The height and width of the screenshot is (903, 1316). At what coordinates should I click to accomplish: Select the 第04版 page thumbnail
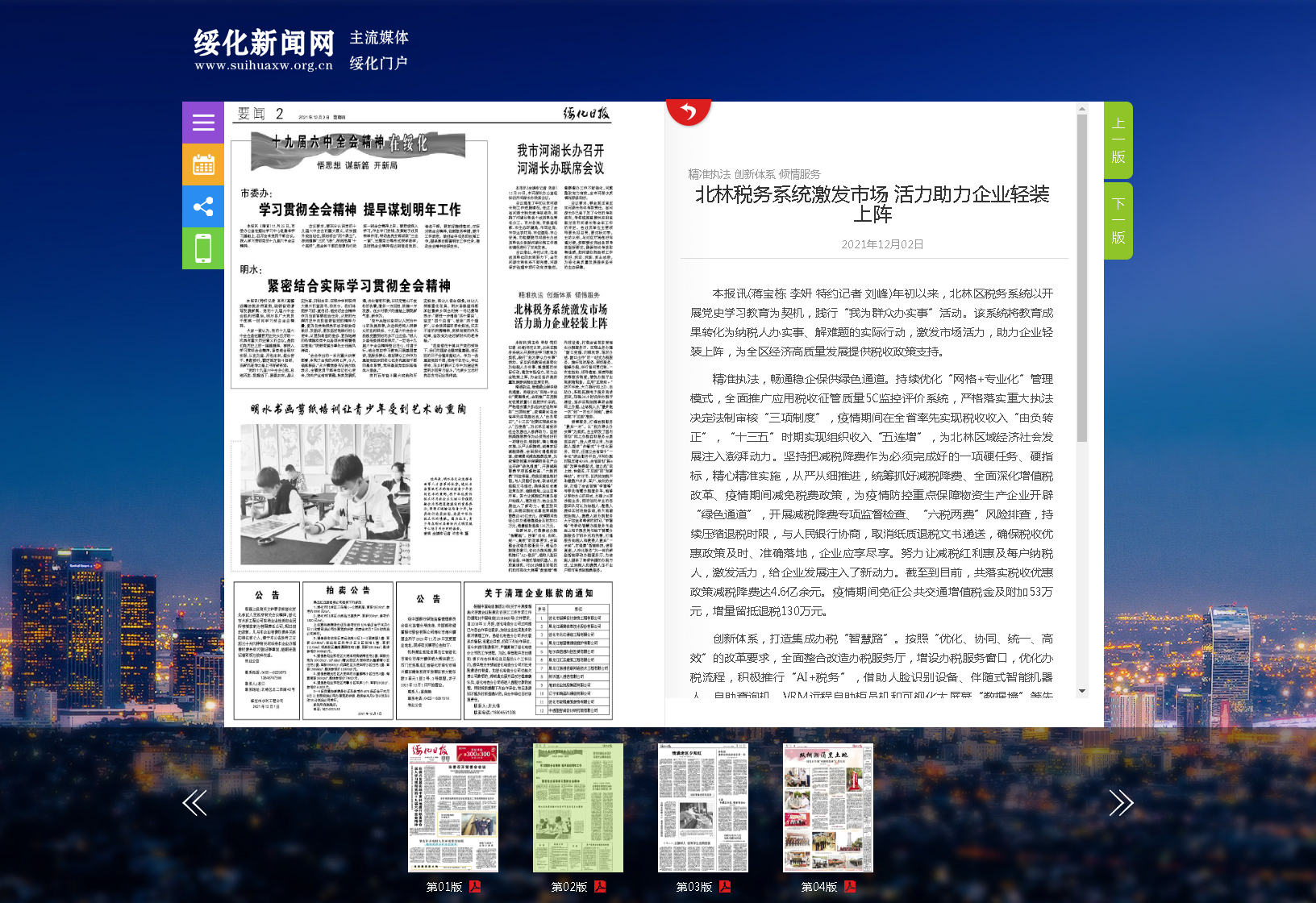coord(828,807)
